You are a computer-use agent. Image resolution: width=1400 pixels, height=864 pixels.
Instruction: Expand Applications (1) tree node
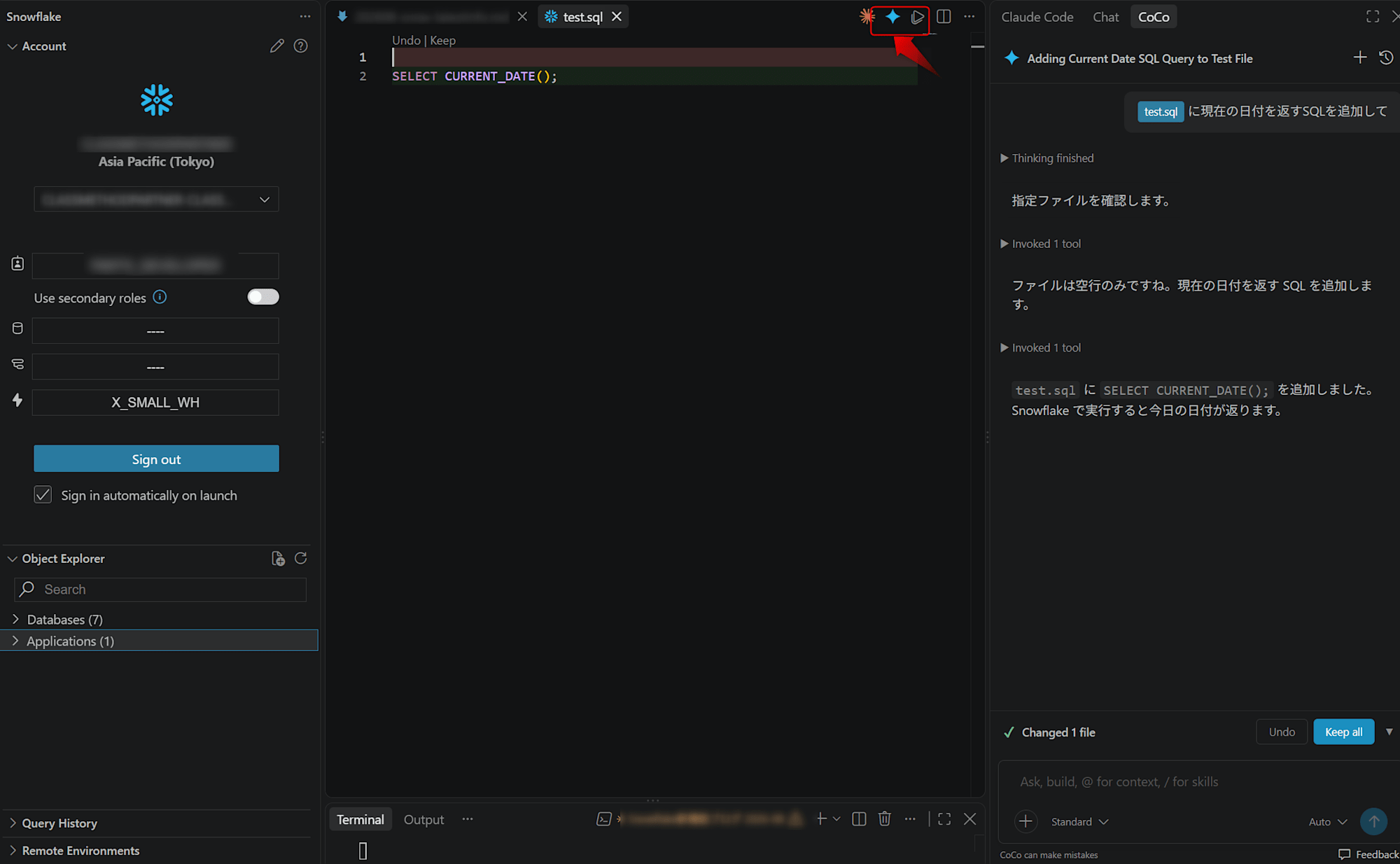(x=15, y=641)
